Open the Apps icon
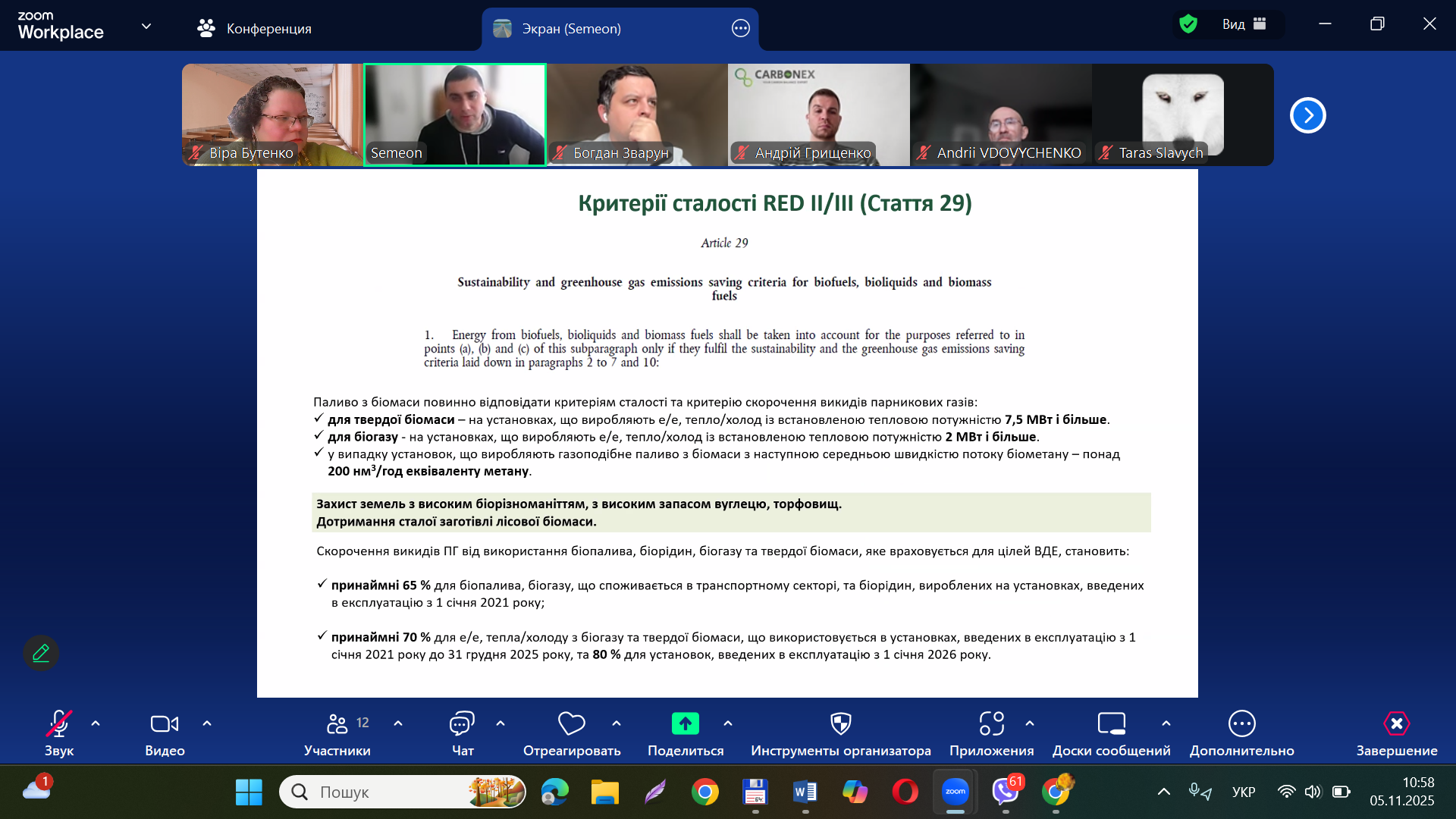This screenshot has height=819, width=1456. tap(991, 724)
